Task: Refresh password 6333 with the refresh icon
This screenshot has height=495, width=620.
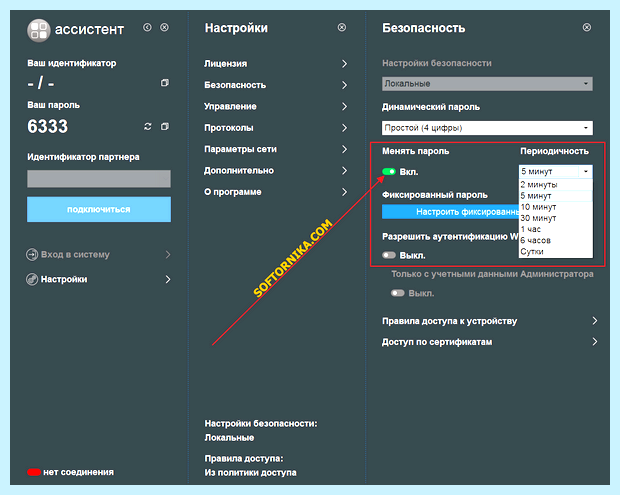Action: coord(147,127)
